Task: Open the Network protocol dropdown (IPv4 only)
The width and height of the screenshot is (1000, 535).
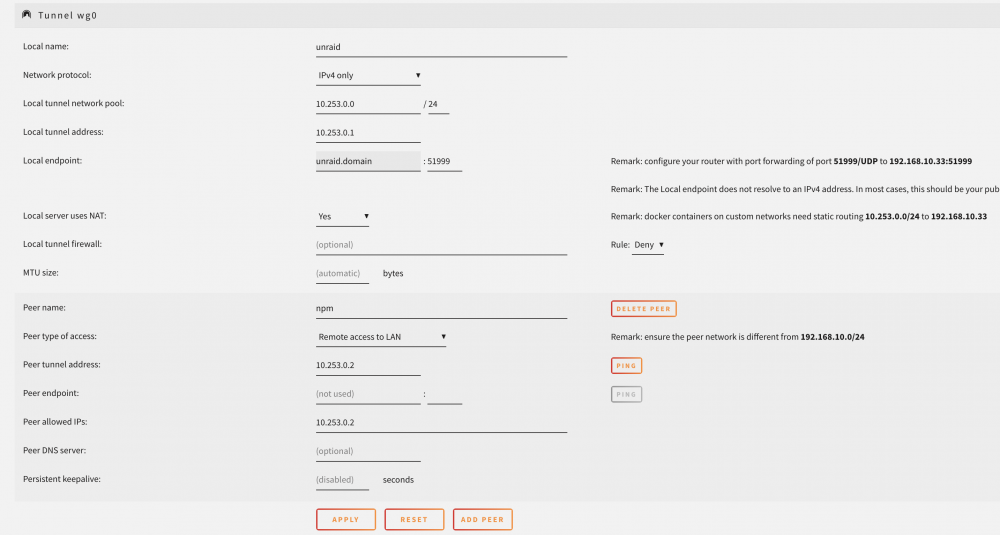Action: (369, 75)
